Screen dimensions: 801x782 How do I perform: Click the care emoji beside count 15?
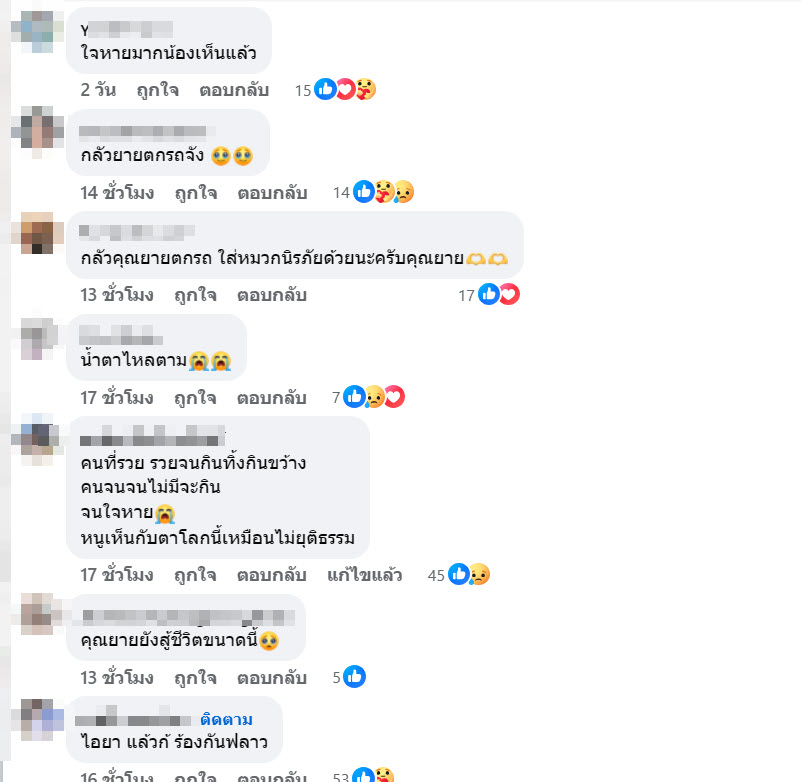click(366, 89)
